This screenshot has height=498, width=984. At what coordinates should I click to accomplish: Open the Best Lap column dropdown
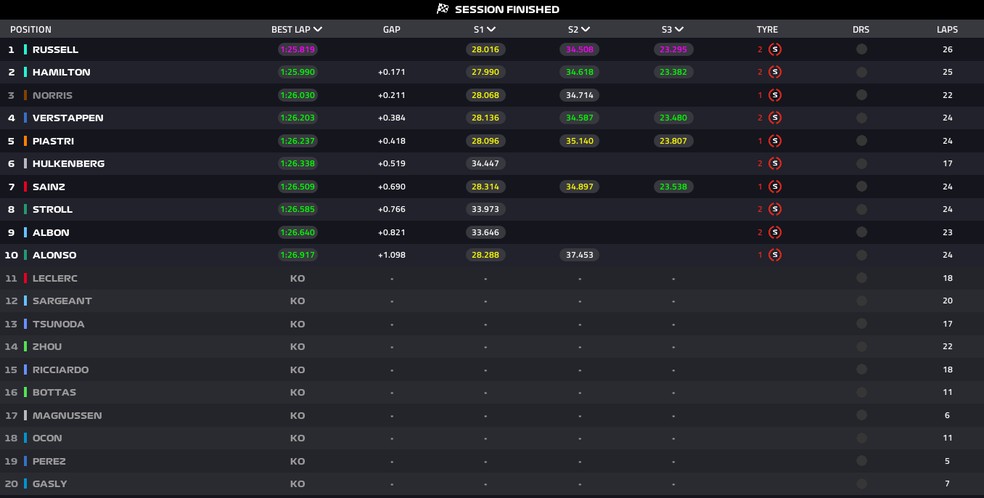coord(317,30)
